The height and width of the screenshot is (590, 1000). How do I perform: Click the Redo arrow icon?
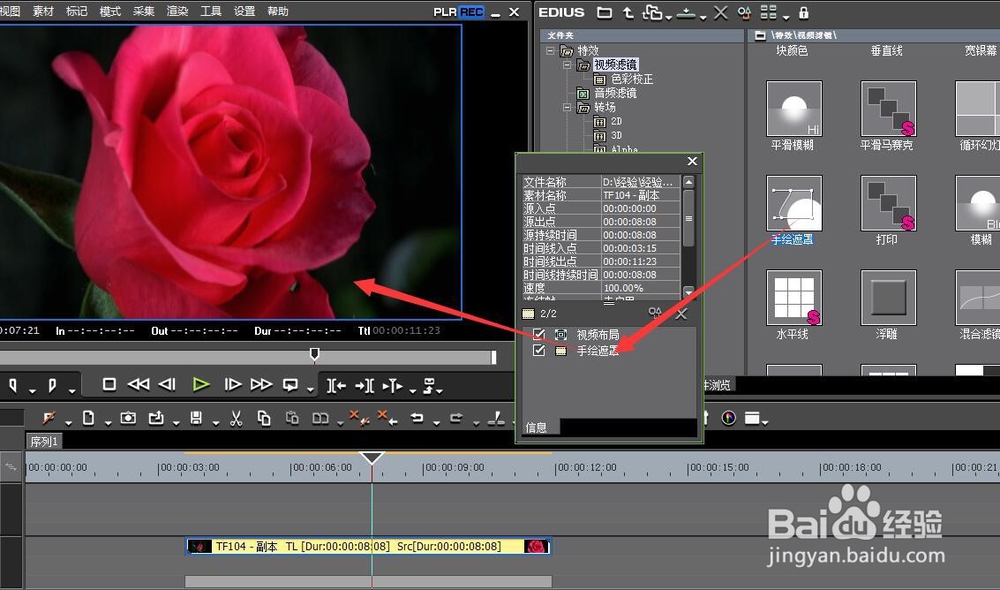(x=457, y=418)
